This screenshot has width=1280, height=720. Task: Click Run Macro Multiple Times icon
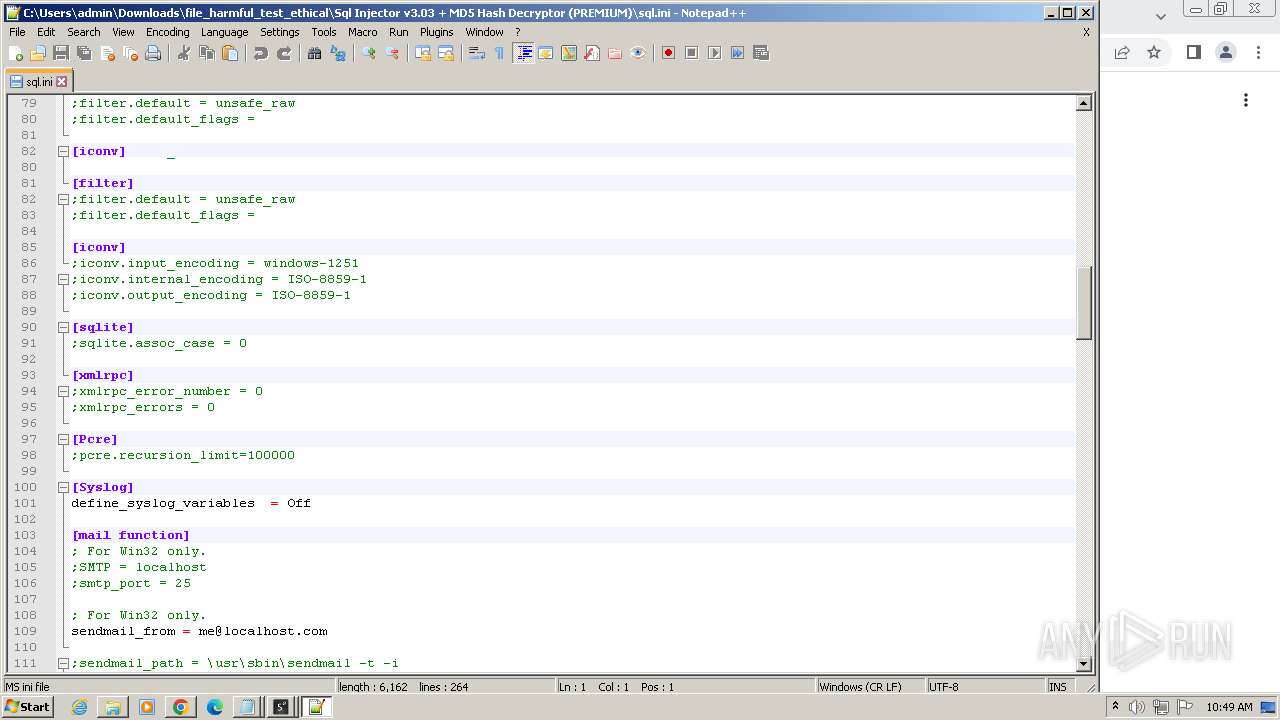[737, 53]
